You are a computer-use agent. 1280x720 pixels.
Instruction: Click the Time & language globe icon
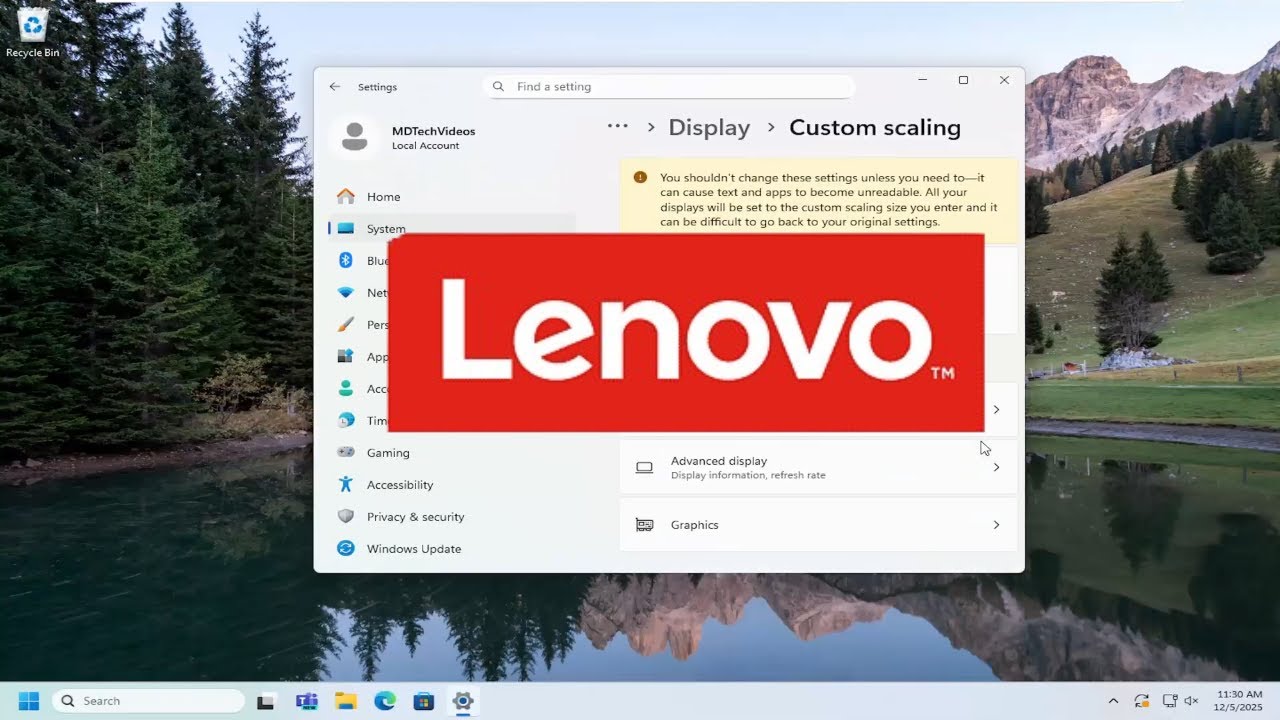pos(346,421)
